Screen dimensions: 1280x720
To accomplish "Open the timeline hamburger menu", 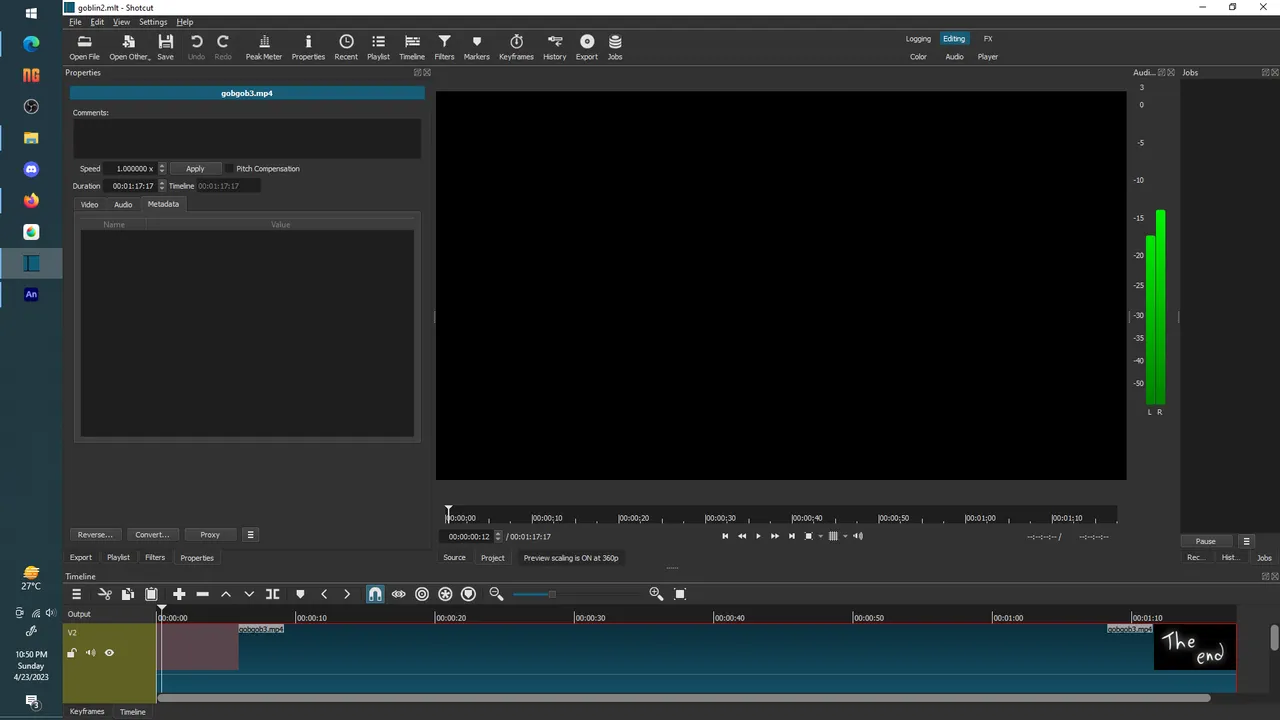I will coord(76,594).
